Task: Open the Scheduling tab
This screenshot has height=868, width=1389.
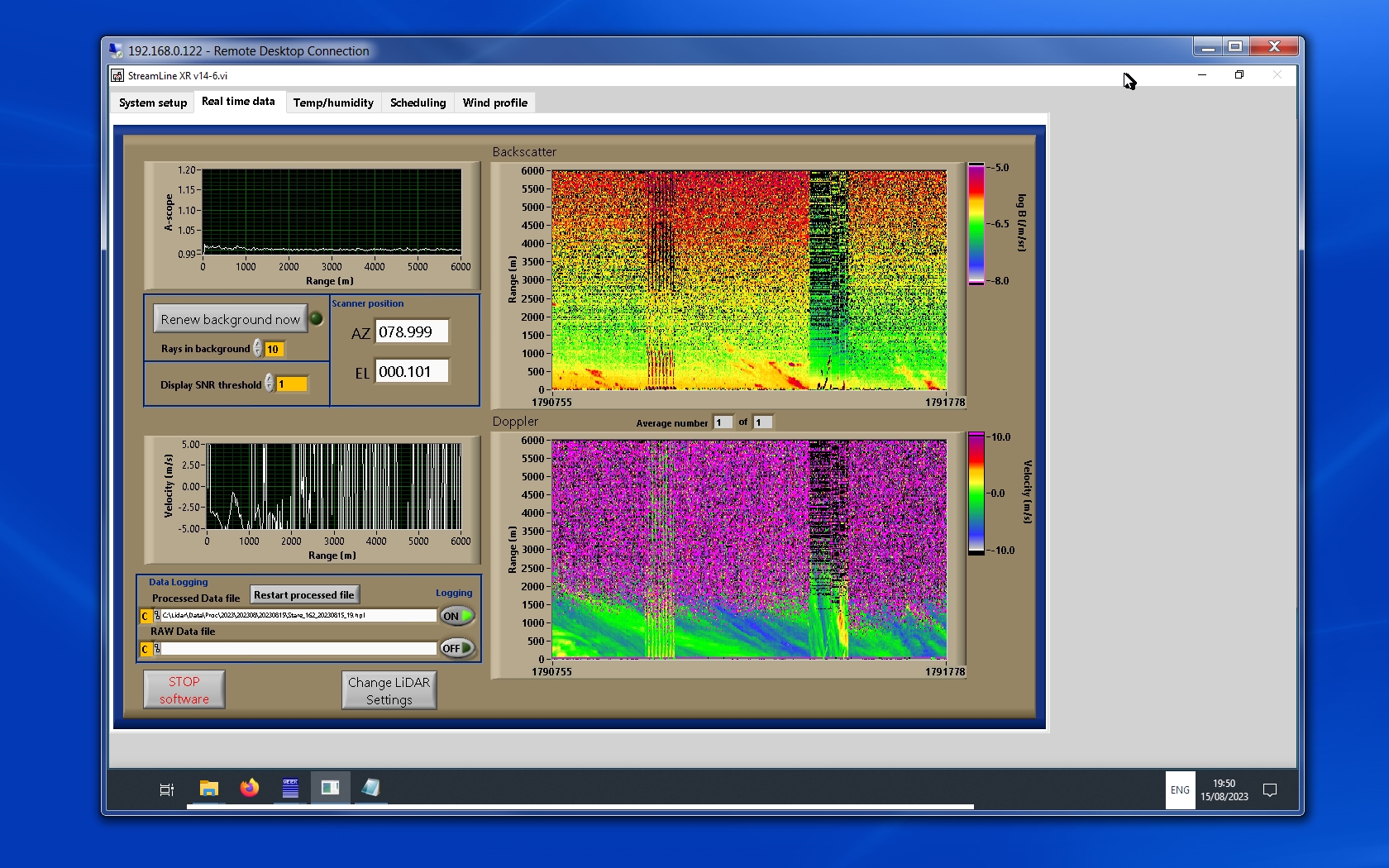Action: pos(418,103)
